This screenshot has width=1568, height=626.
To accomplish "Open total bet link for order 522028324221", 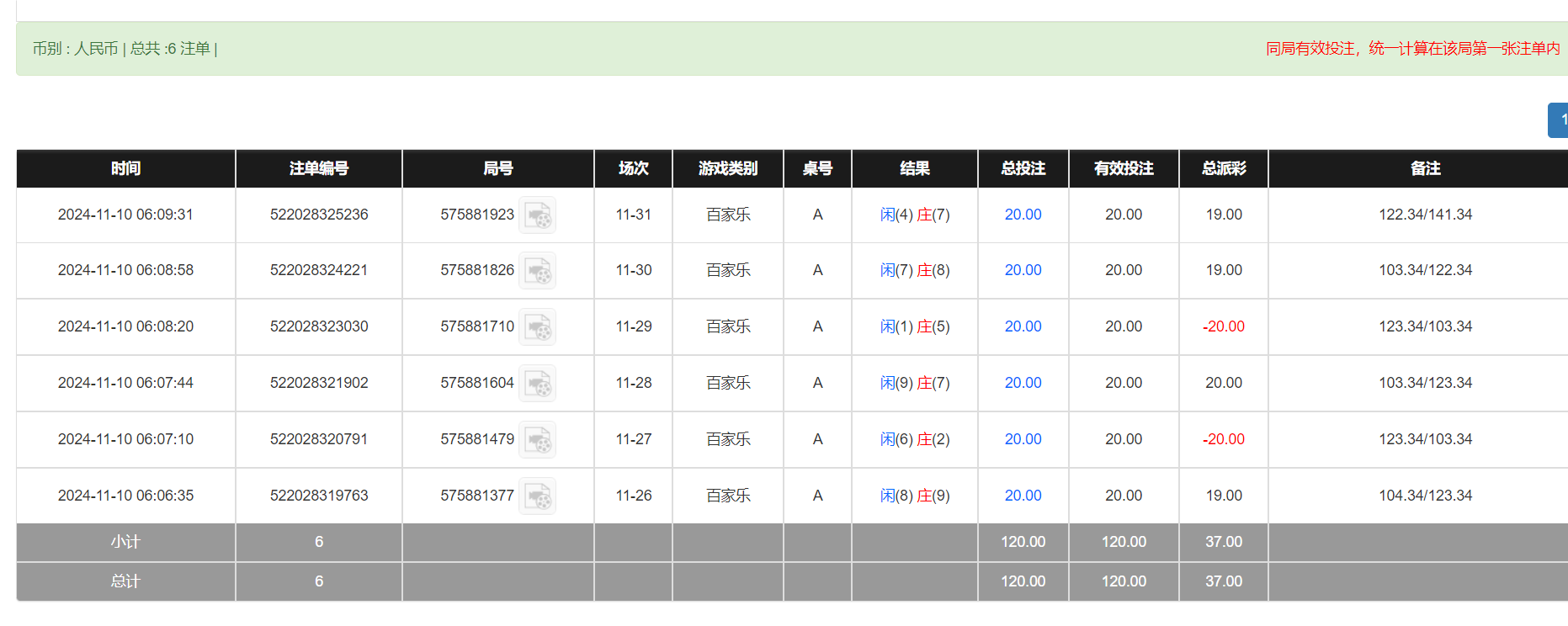I will click(x=1023, y=270).
